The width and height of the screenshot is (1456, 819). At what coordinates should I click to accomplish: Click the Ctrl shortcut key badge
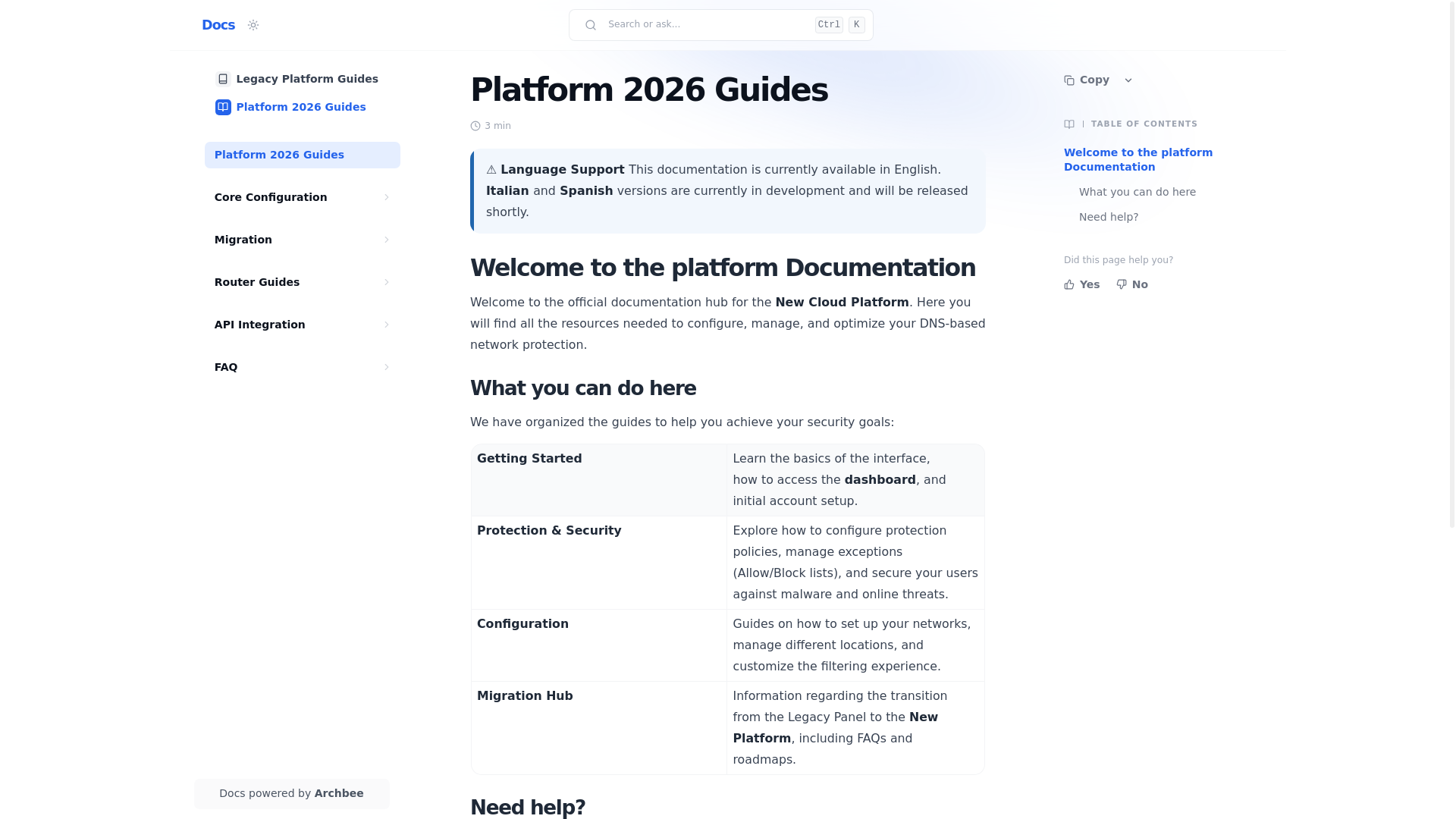829,25
